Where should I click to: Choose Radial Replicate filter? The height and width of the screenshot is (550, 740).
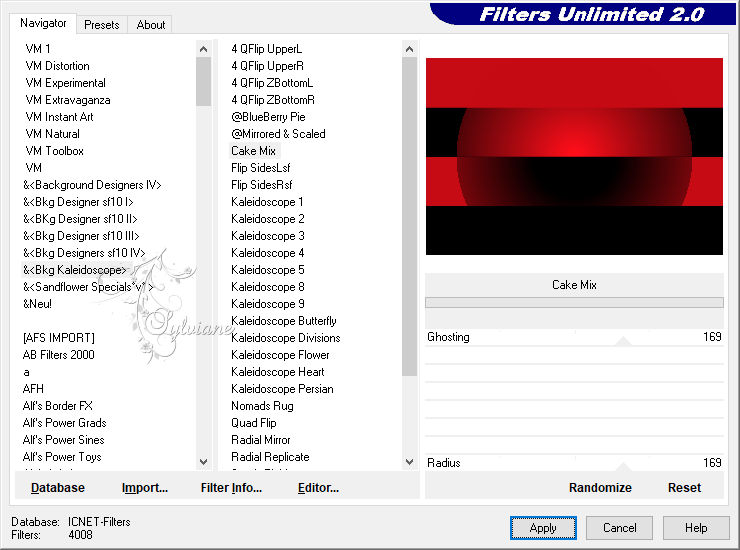click(x=270, y=457)
